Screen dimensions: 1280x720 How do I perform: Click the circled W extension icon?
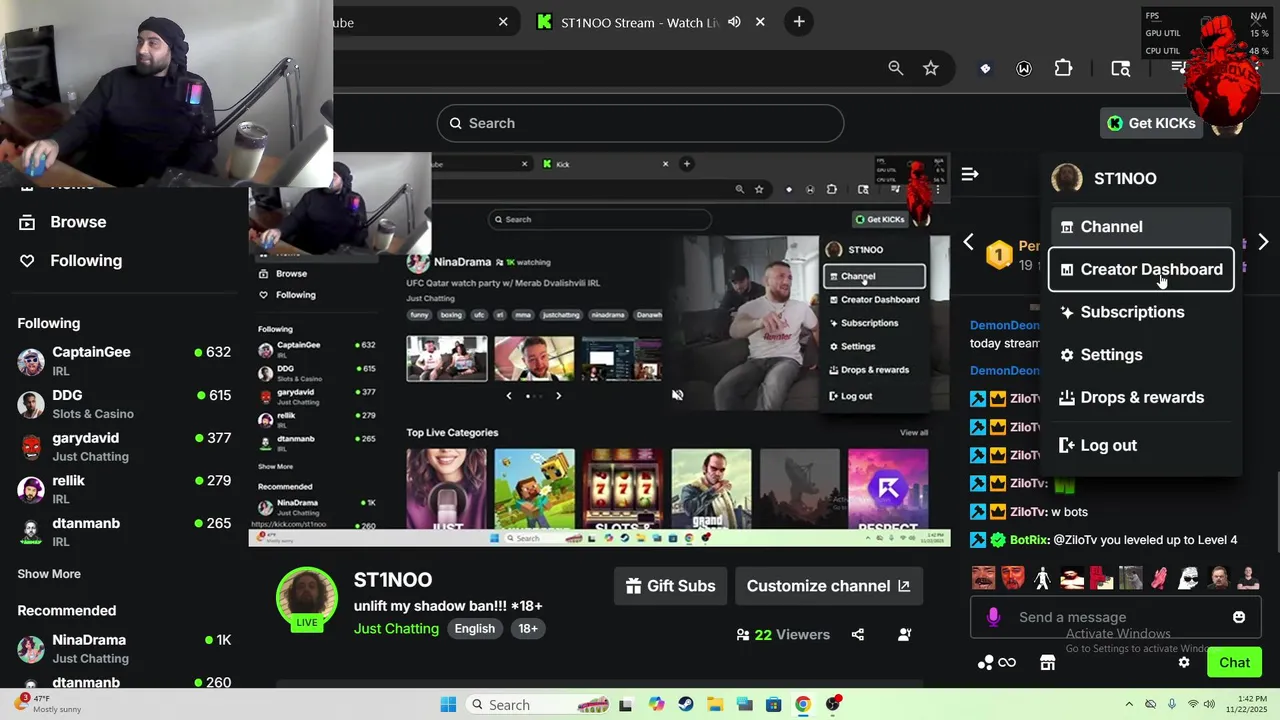click(x=1024, y=68)
